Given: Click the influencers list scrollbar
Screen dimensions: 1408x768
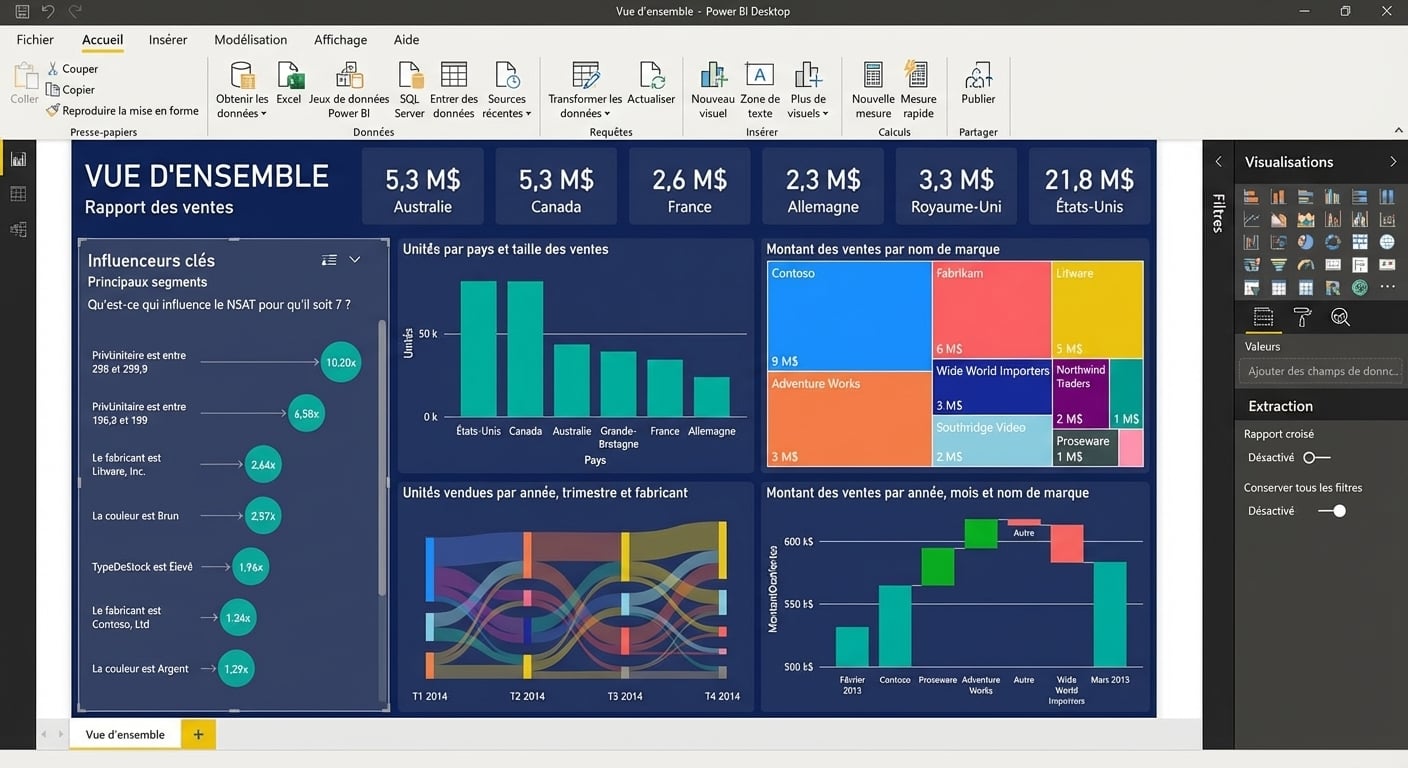Looking at the screenshot, I should (382, 458).
